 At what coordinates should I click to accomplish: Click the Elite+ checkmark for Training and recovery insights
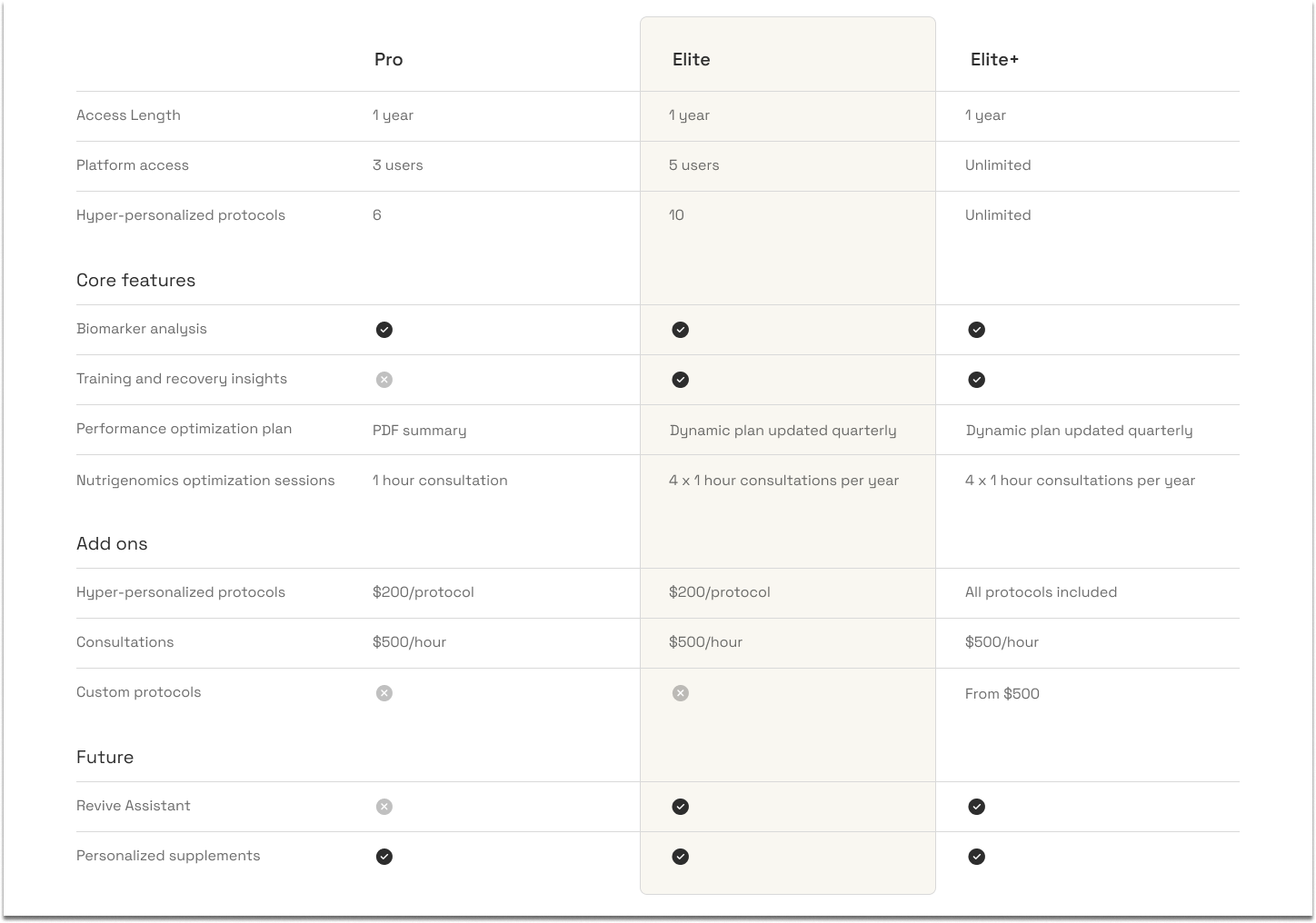[x=977, y=380]
